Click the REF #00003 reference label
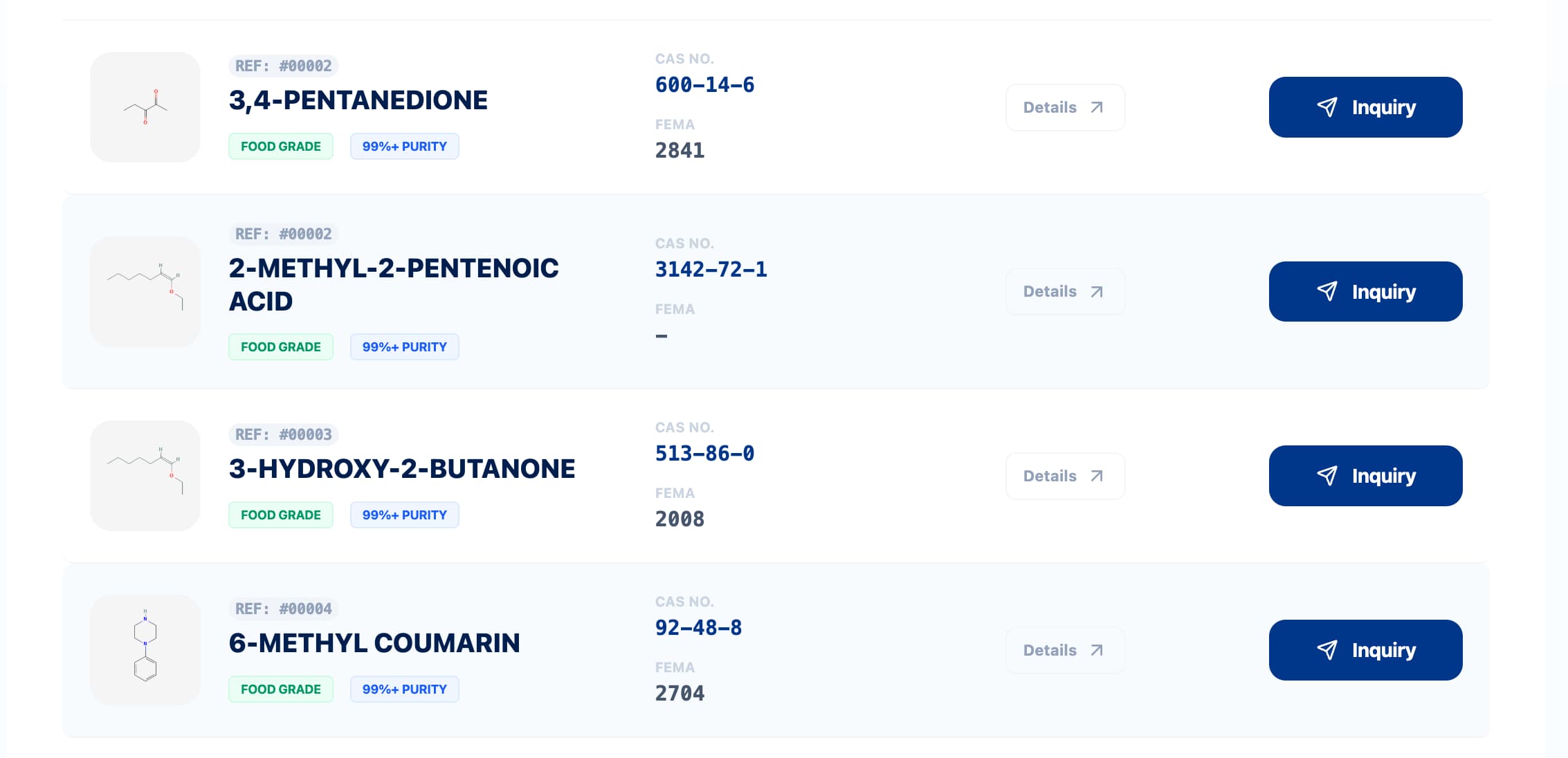 (x=283, y=434)
